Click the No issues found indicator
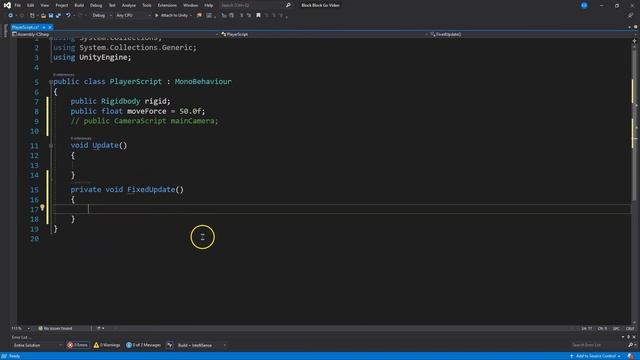Image resolution: width=640 pixels, height=360 pixels. click(x=55, y=328)
